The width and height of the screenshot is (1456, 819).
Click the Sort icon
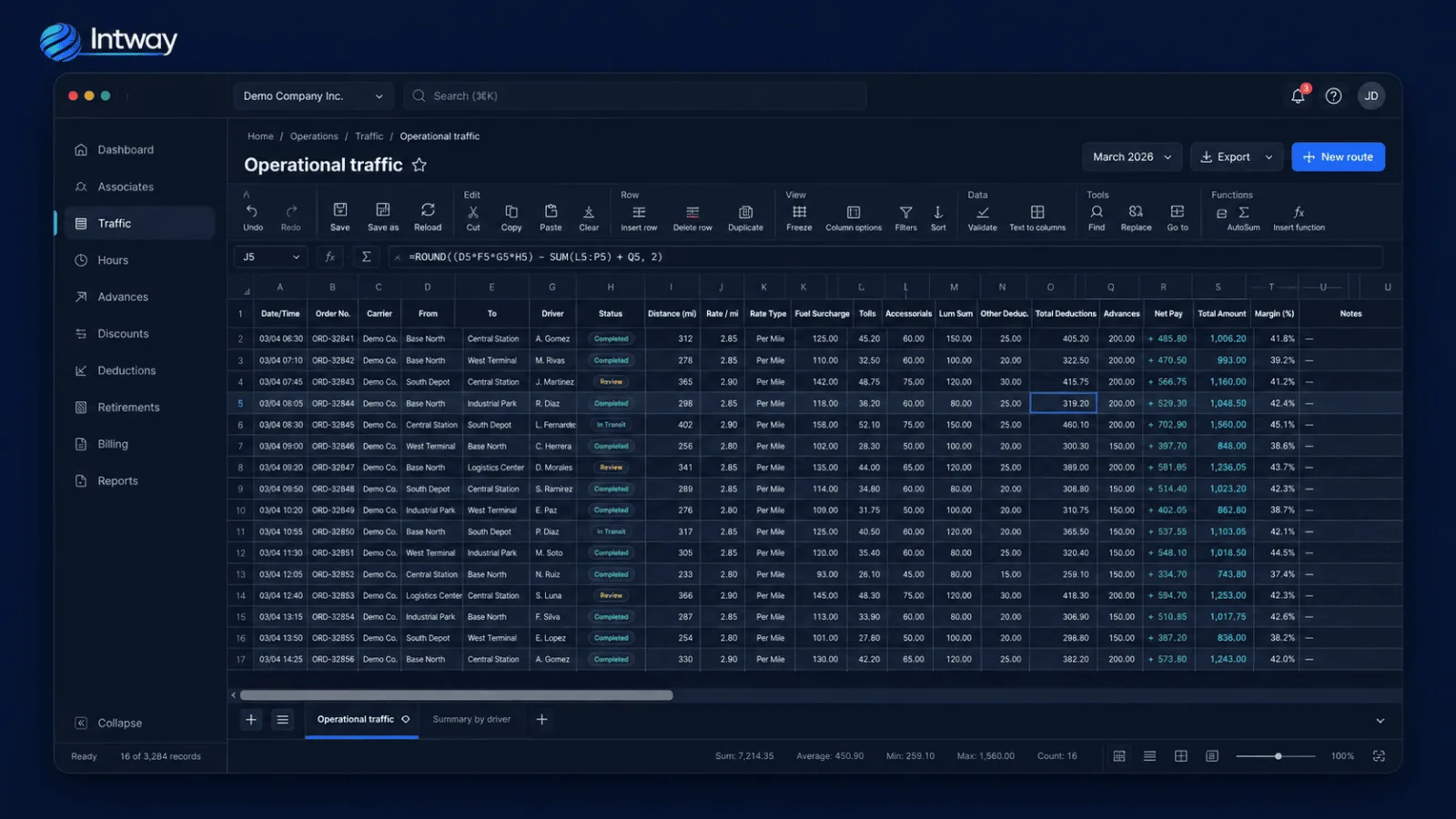pyautogui.click(x=938, y=212)
